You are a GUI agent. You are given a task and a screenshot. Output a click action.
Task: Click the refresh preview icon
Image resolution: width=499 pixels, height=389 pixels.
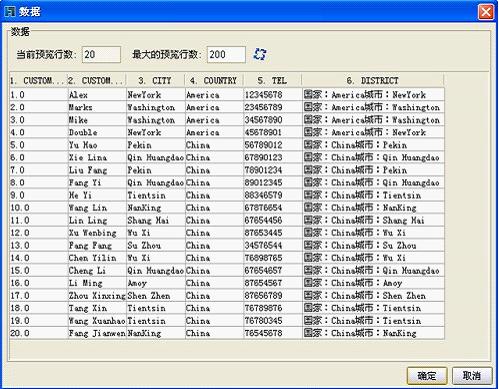[x=259, y=54]
